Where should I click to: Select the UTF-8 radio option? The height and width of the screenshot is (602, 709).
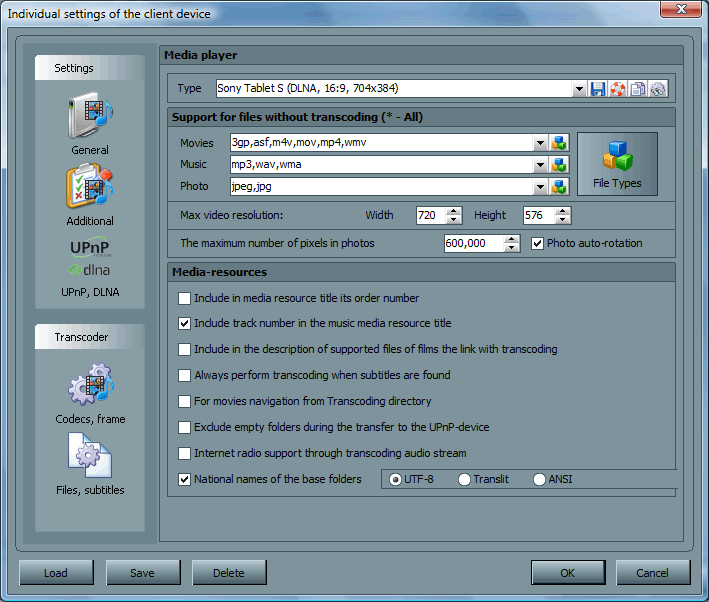(x=395, y=479)
